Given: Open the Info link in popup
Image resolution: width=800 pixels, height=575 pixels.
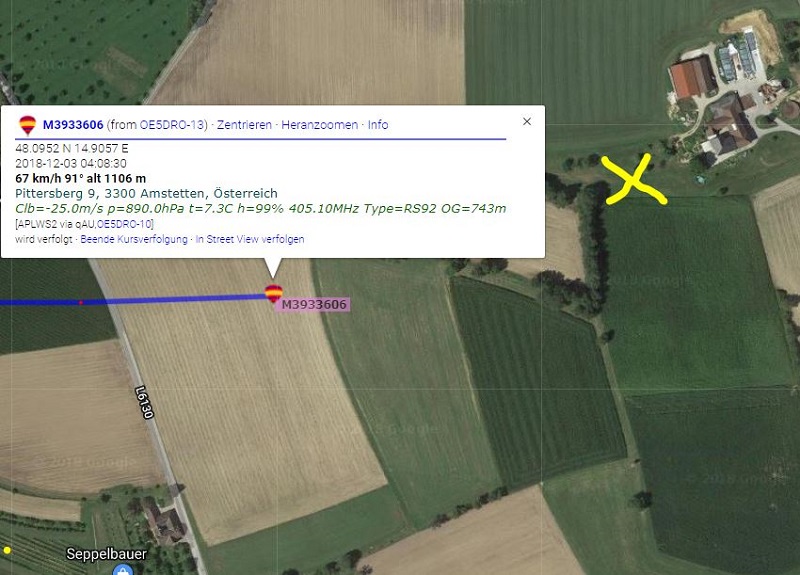Looking at the screenshot, I should tap(378, 125).
